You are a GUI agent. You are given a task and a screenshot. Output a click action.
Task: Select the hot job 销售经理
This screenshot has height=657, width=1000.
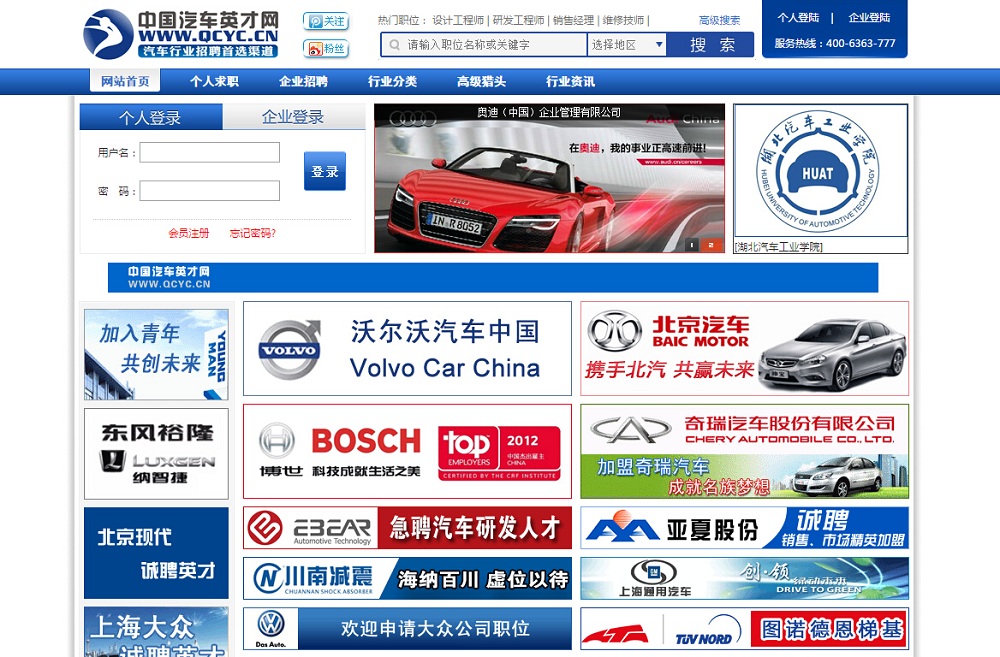click(x=573, y=20)
